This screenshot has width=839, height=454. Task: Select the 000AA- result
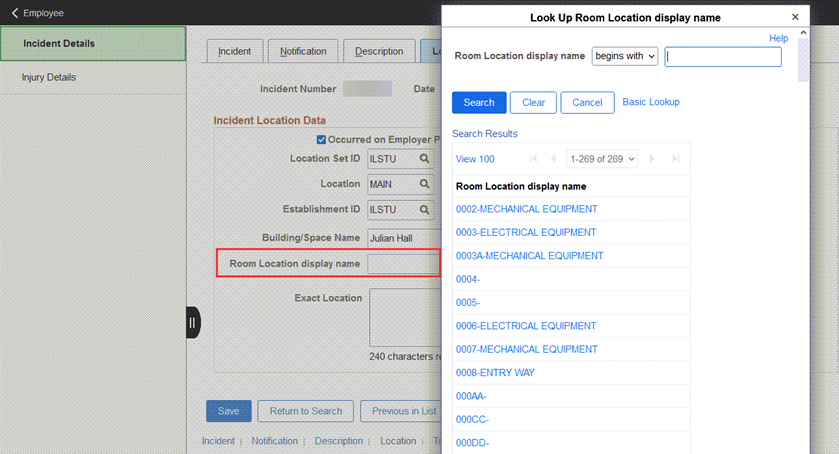click(x=471, y=396)
